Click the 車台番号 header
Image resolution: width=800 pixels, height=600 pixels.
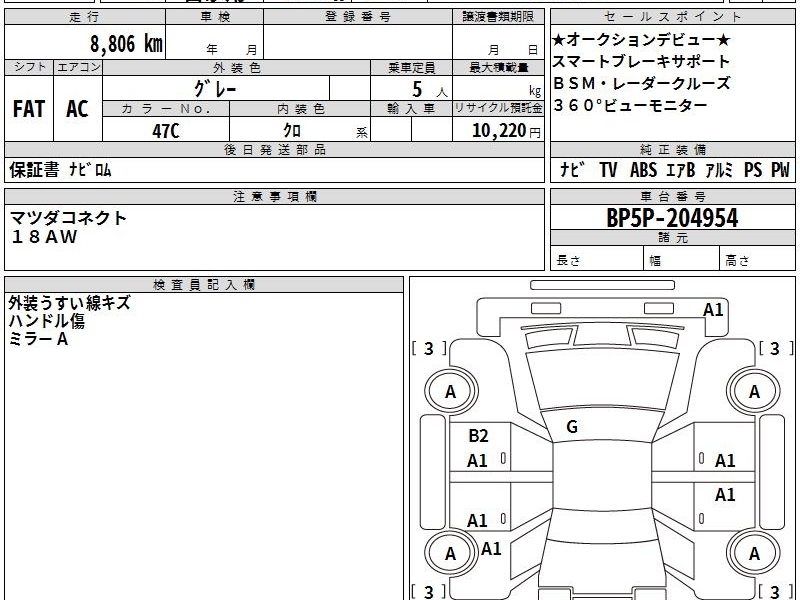pyautogui.click(x=672, y=196)
